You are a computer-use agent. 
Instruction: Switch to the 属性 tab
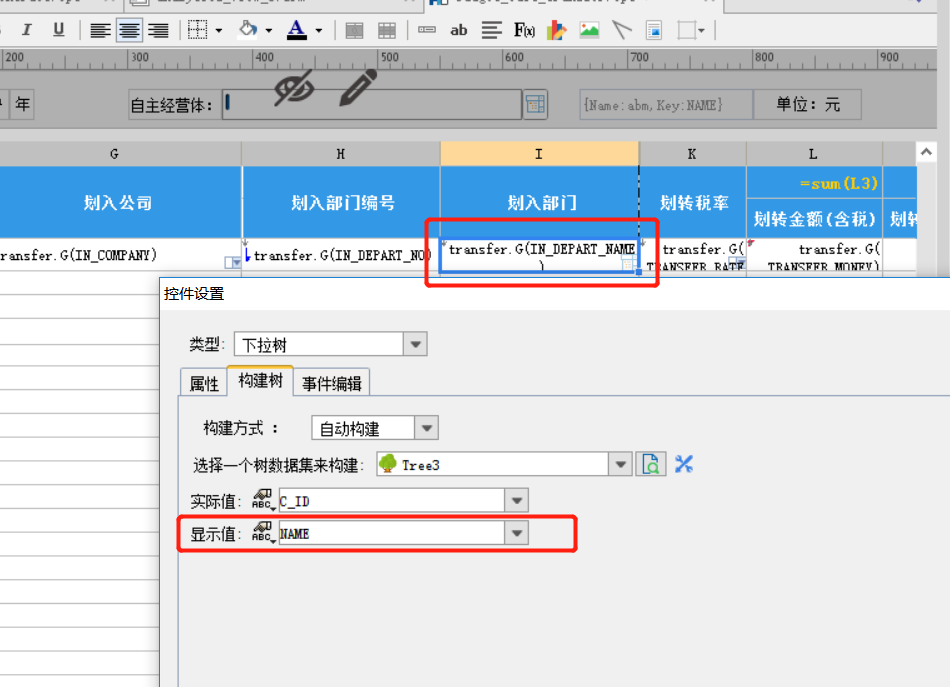click(x=204, y=383)
